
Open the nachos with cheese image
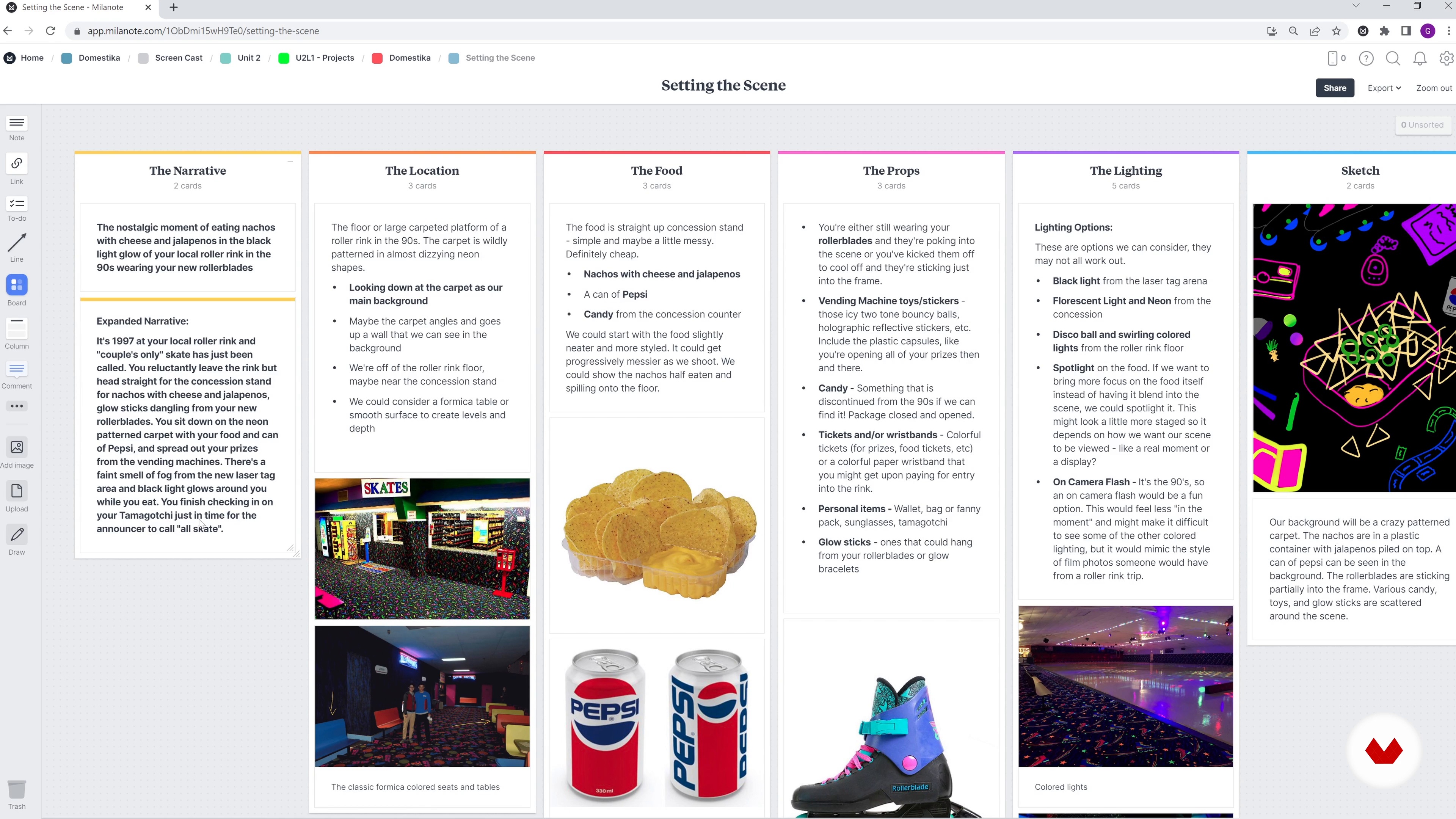coord(657,526)
